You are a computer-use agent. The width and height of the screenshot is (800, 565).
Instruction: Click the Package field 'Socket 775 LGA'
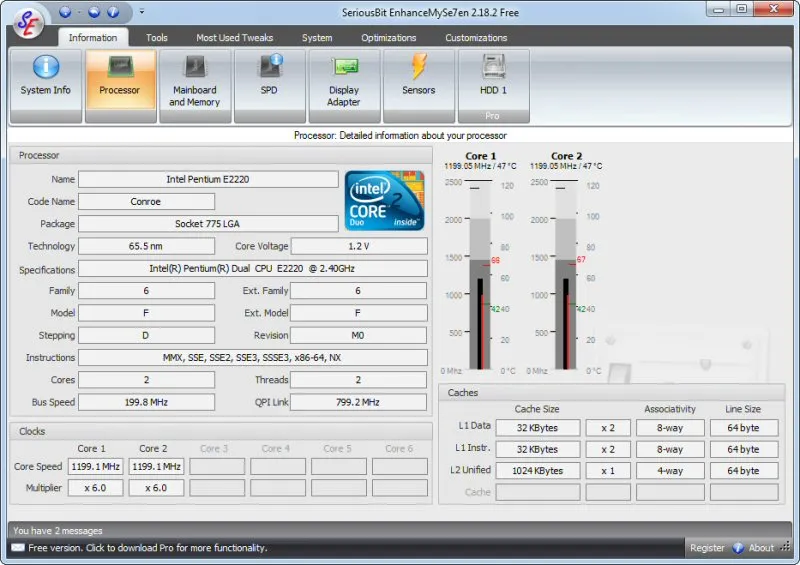pyautogui.click(x=208, y=224)
